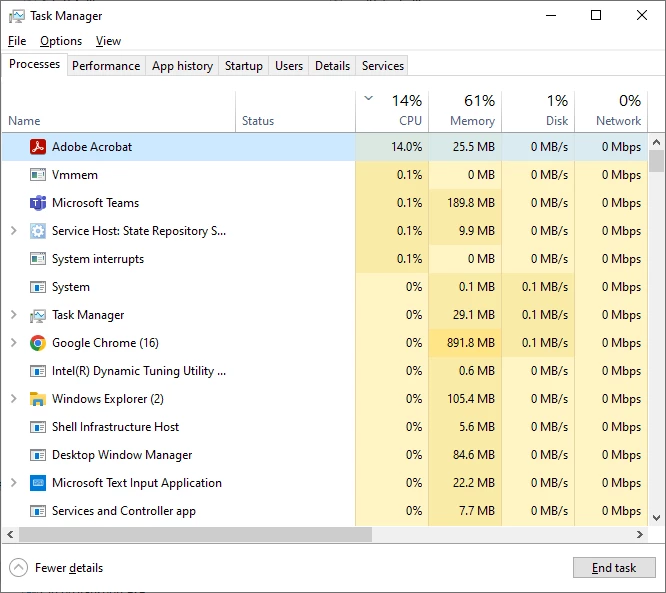
Task: Select the Microsoft Teams process name
Action: pos(95,203)
